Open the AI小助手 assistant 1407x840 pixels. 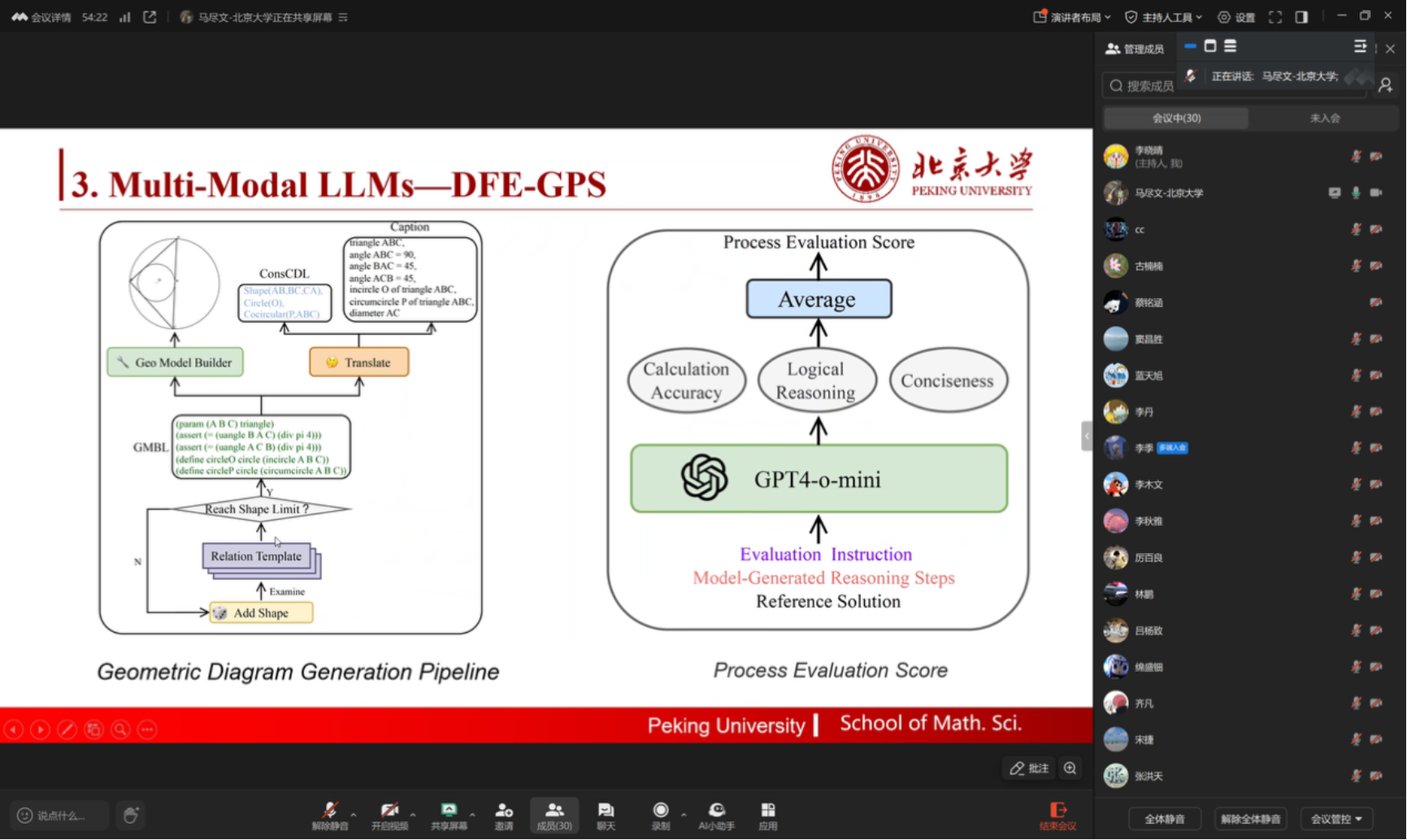pos(716,816)
